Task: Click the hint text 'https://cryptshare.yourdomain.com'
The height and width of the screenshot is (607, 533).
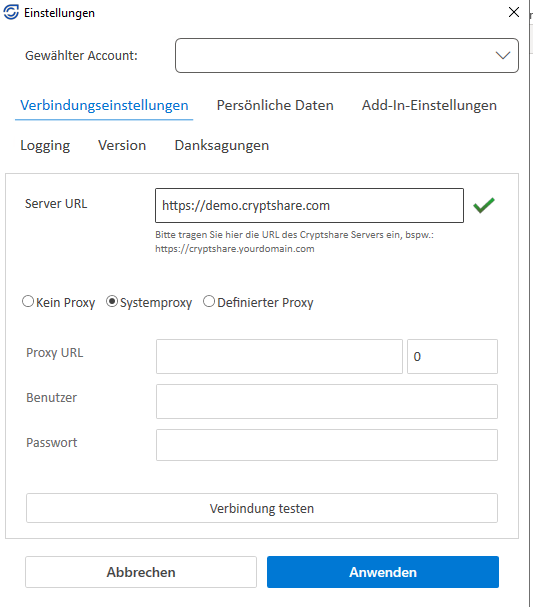Action: coord(235,249)
